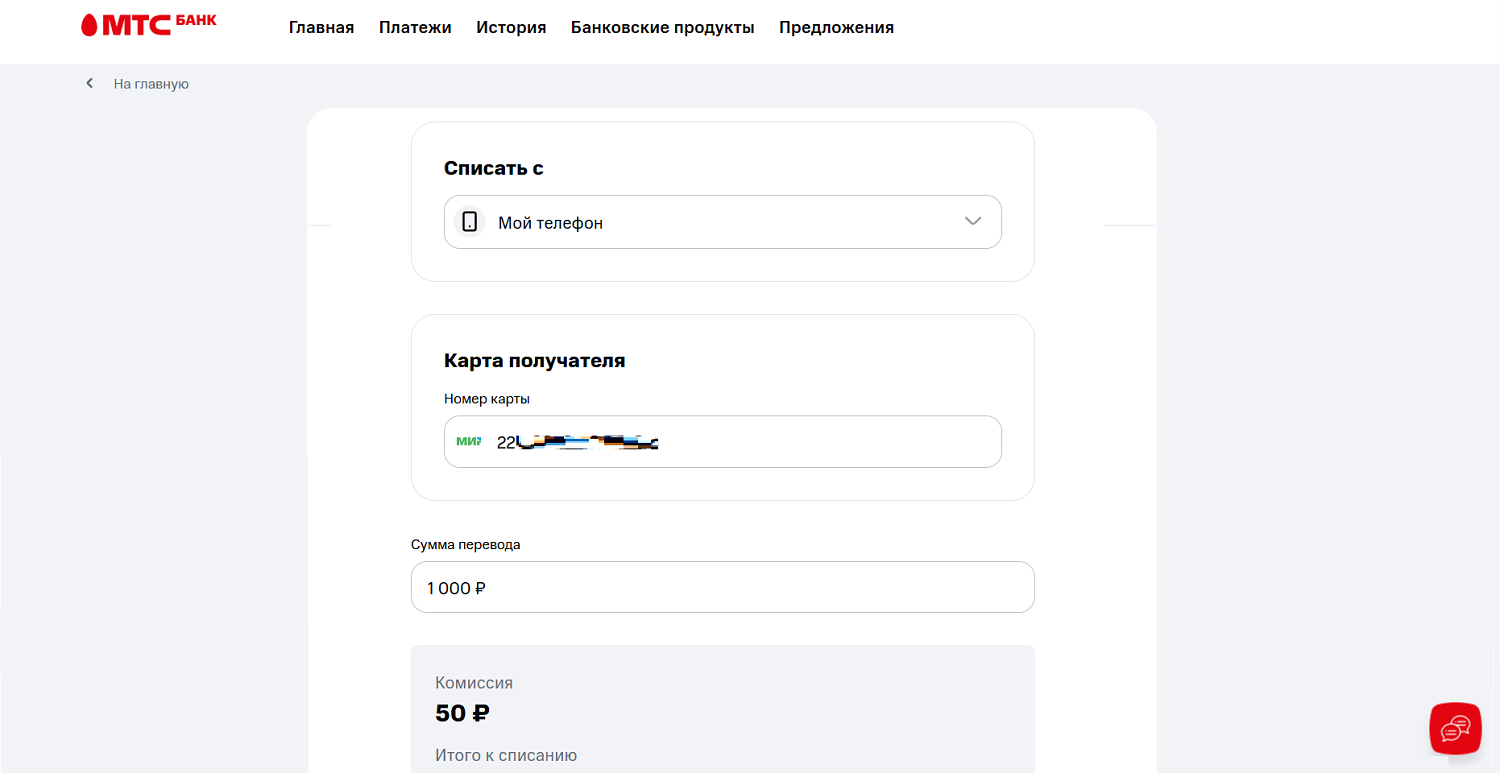This screenshot has height=773, width=1500.
Task: Click the "На главную" link
Action: pyautogui.click(x=150, y=83)
